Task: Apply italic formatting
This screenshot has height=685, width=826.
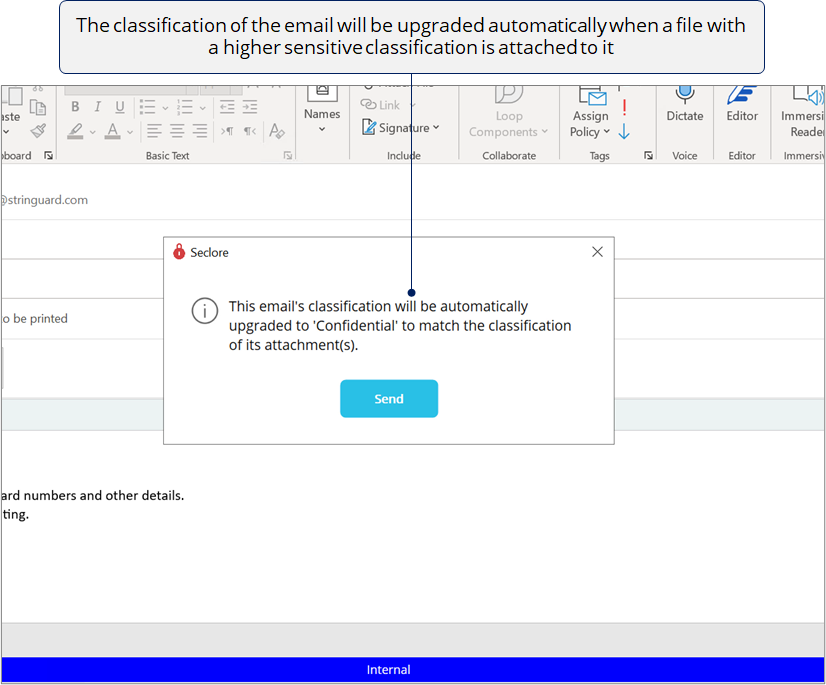Action: coord(97,107)
